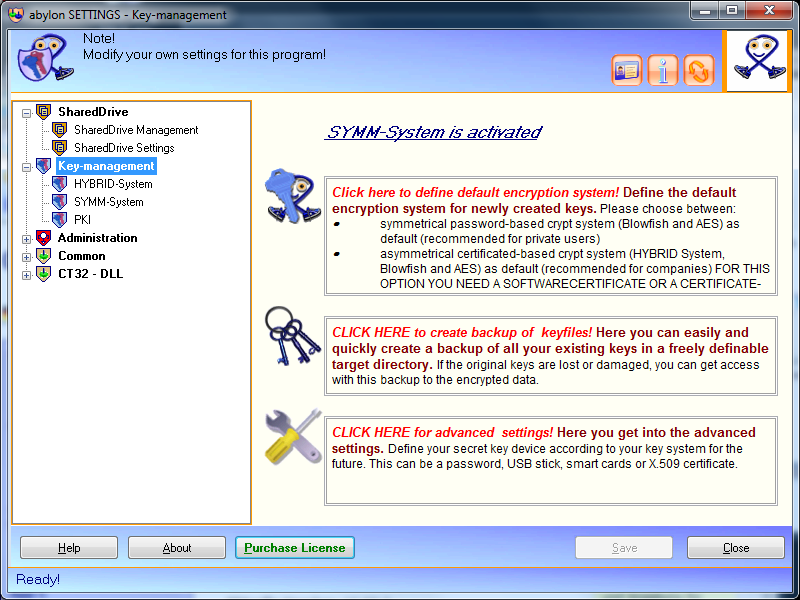Image resolution: width=800 pixels, height=600 pixels.
Task: Click the Help button
Action: pyautogui.click(x=69, y=547)
